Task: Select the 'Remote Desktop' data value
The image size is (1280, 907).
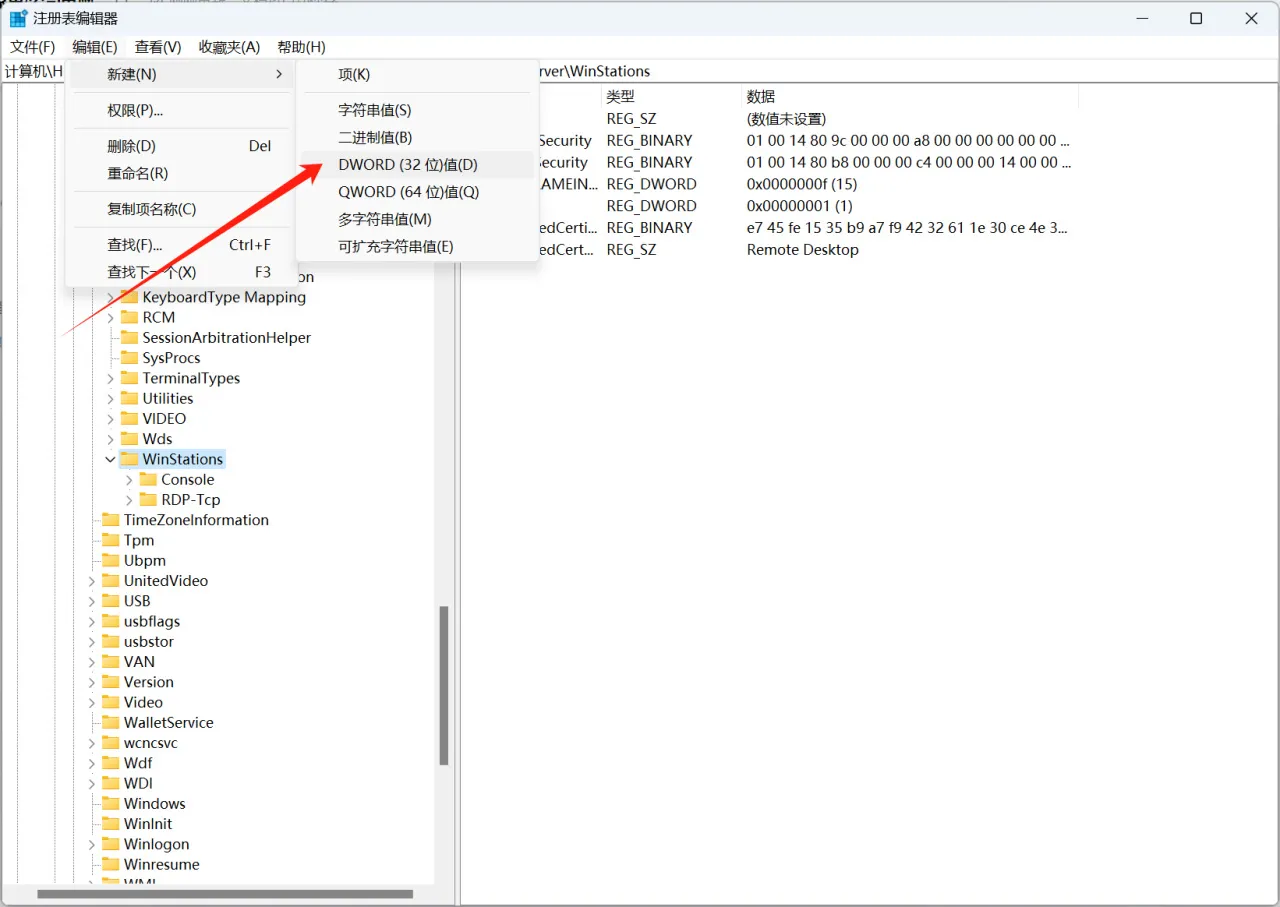Action: [x=802, y=250]
